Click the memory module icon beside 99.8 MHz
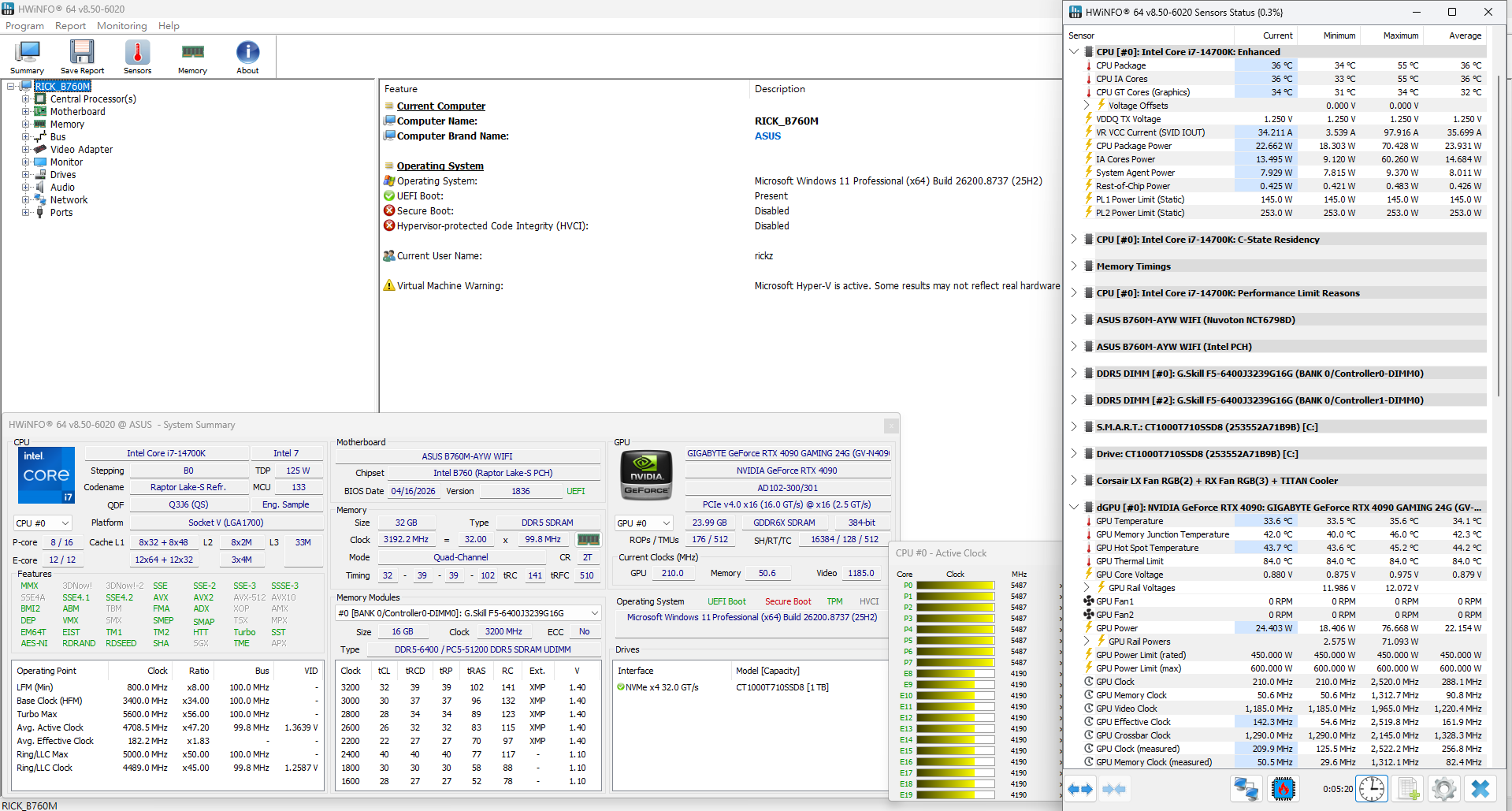The image size is (1512, 811). 589,540
